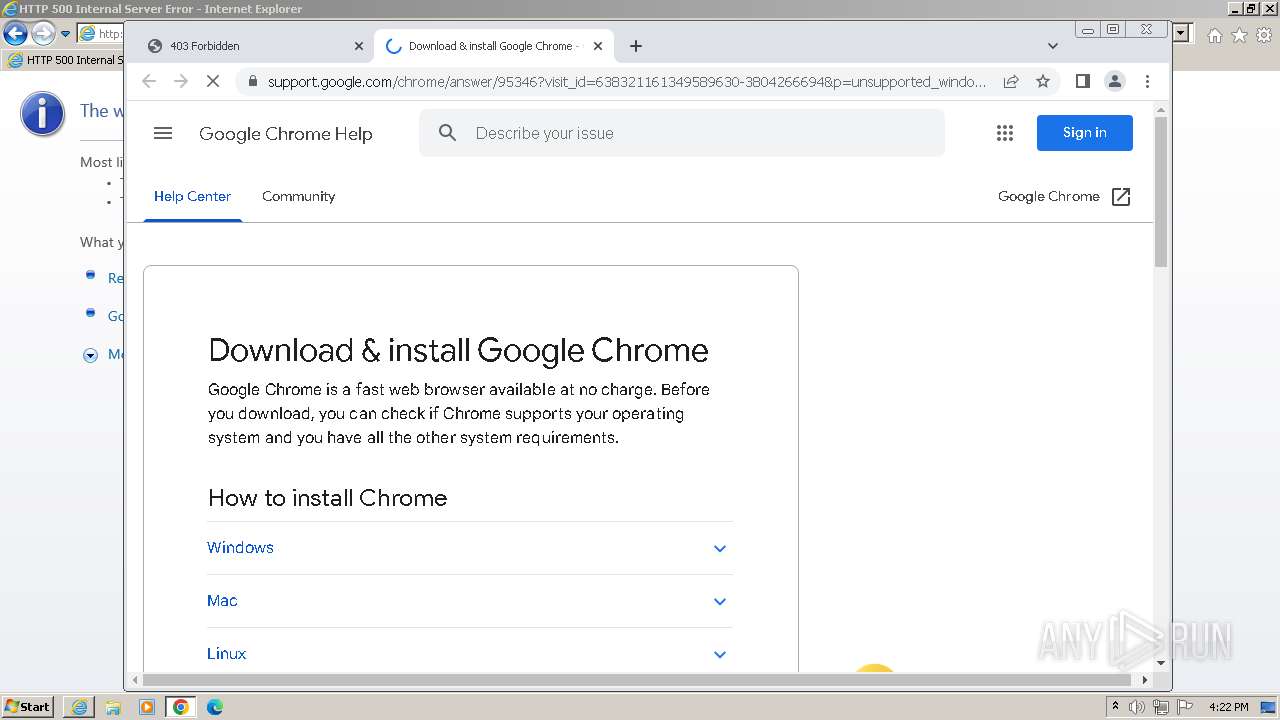Screen dimensions: 1280x720
Task: Click the Chrome address bar URL
Action: point(627,81)
